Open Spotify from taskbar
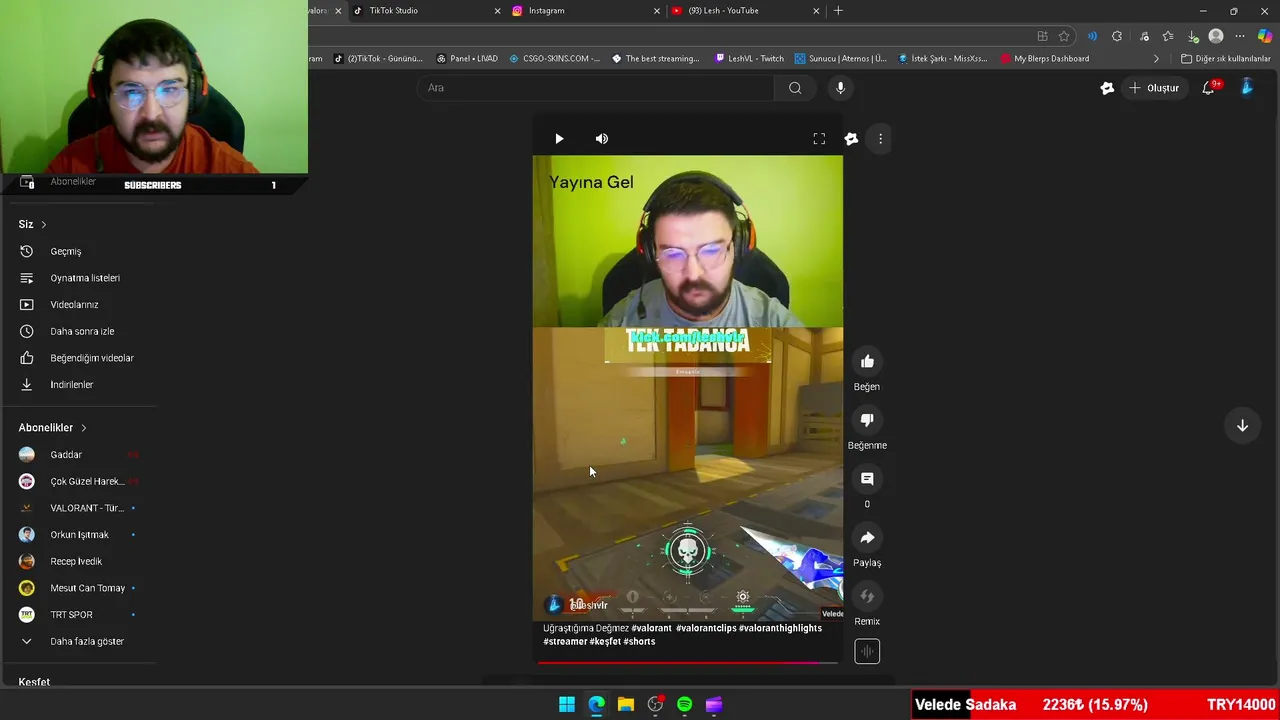 click(684, 705)
